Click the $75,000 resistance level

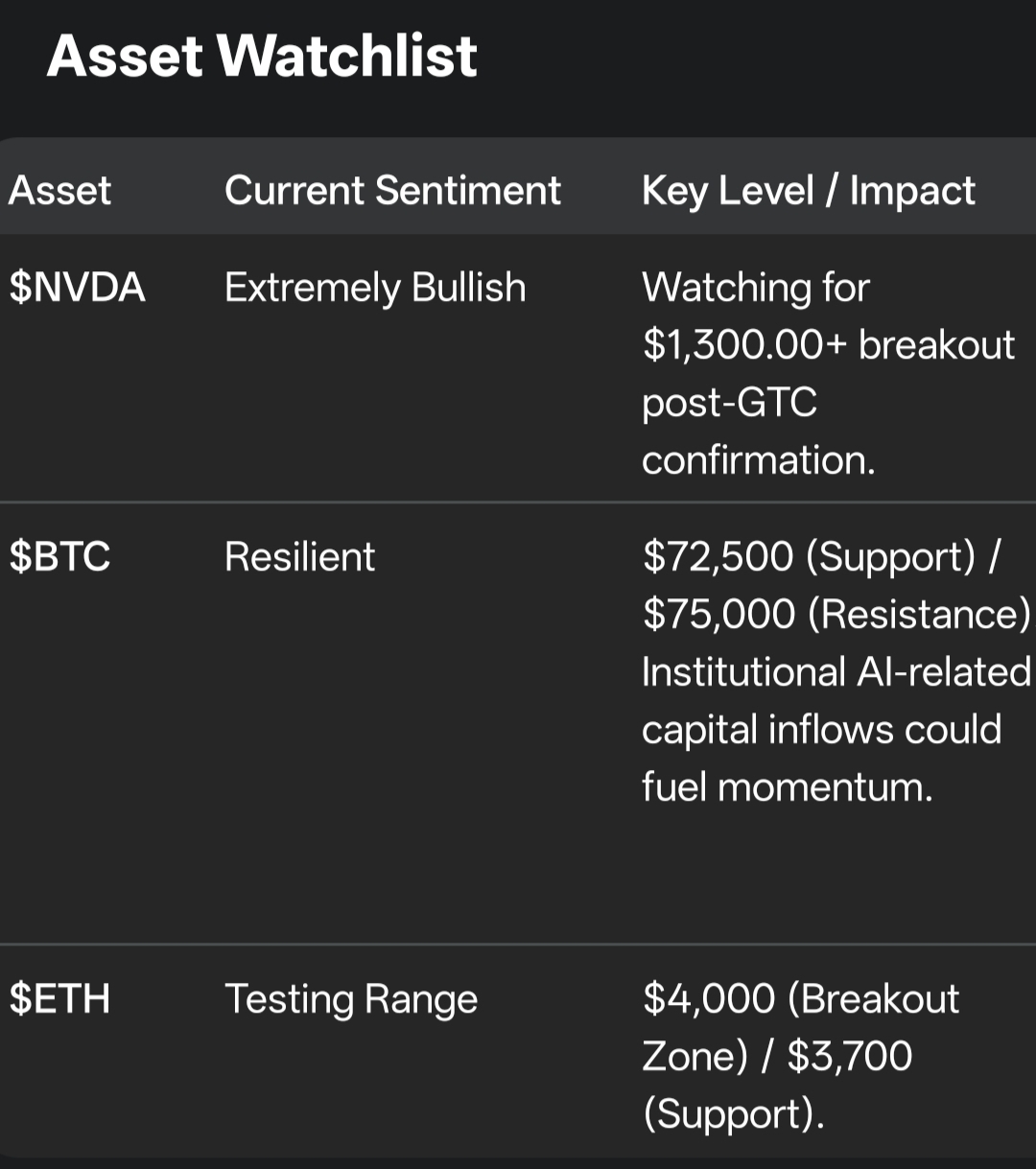click(x=718, y=615)
